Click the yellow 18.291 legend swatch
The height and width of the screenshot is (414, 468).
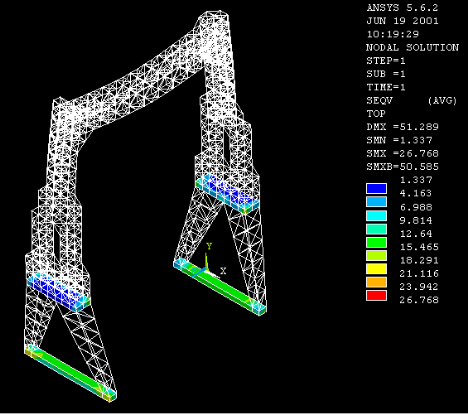(376, 269)
